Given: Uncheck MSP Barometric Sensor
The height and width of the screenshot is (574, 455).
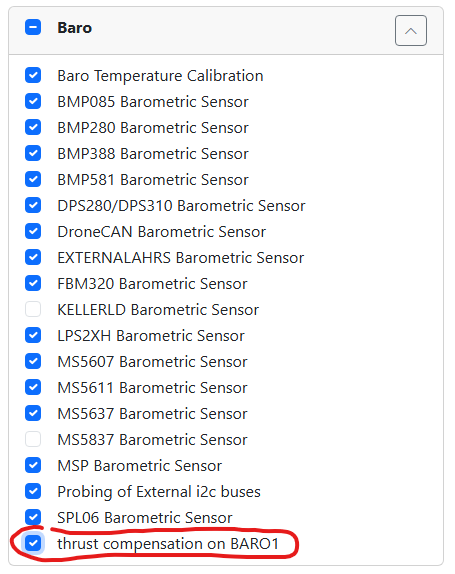Looking at the screenshot, I should (33, 465).
